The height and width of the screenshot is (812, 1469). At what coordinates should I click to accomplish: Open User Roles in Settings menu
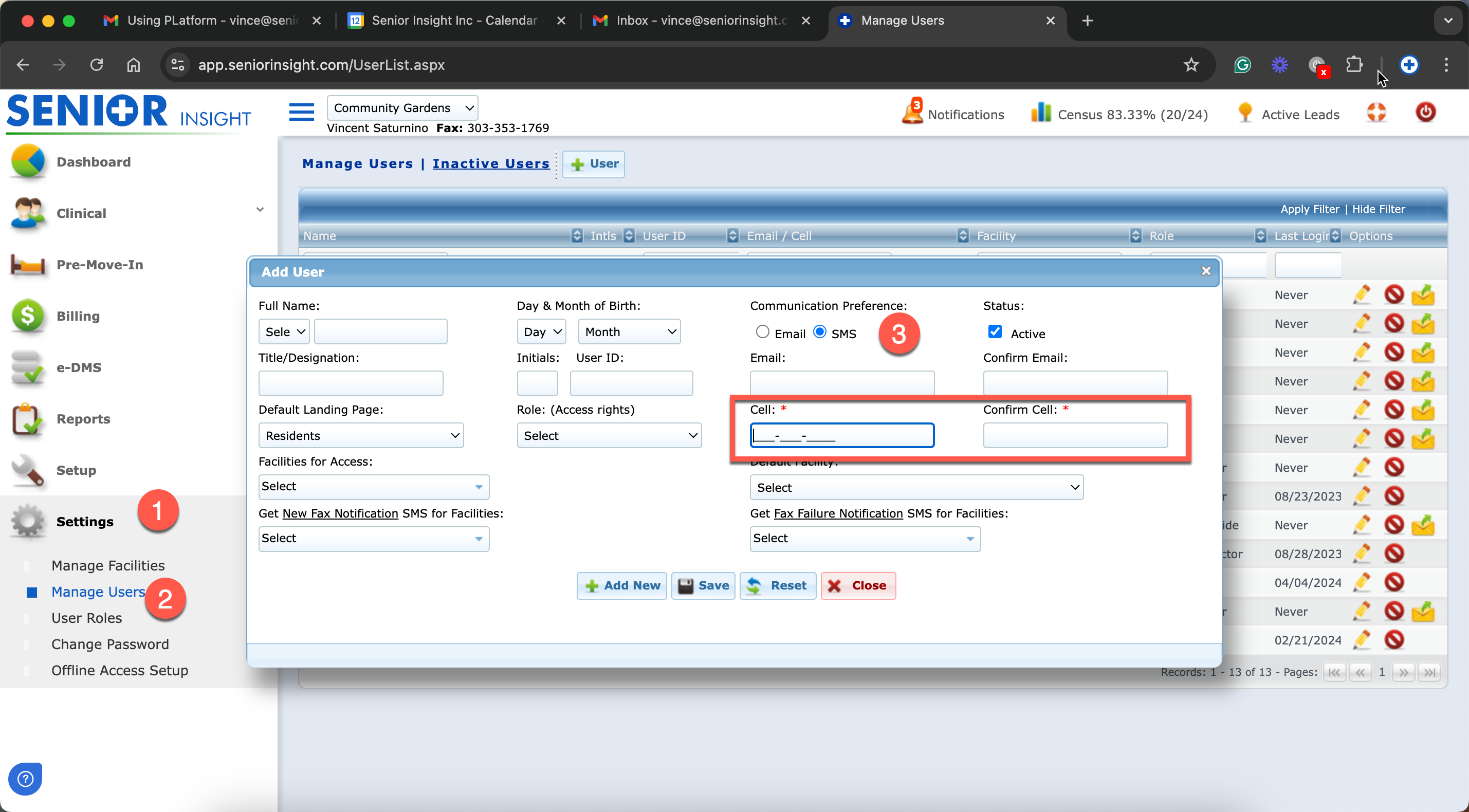click(87, 618)
